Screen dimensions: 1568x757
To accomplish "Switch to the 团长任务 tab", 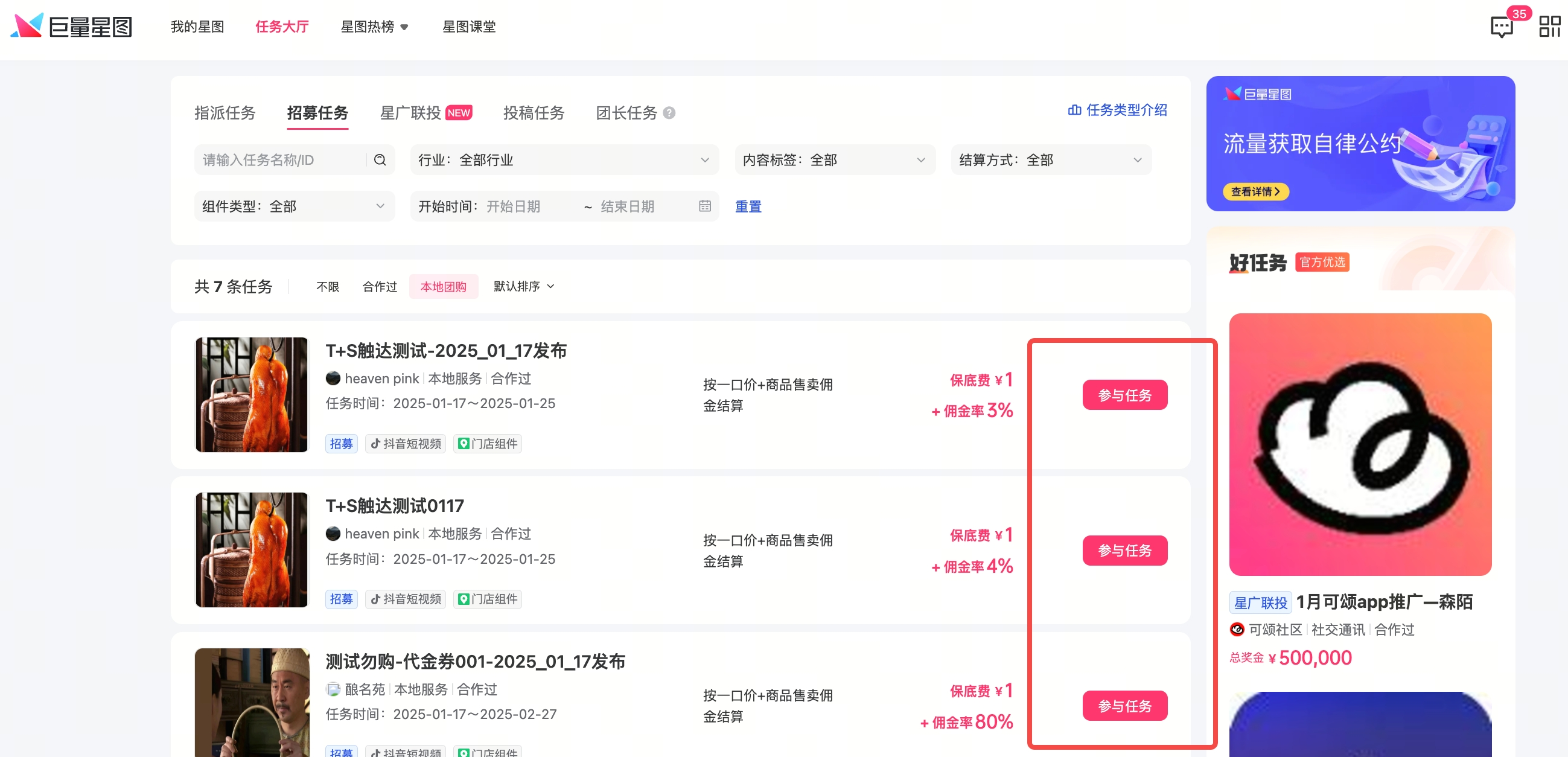I will (626, 113).
